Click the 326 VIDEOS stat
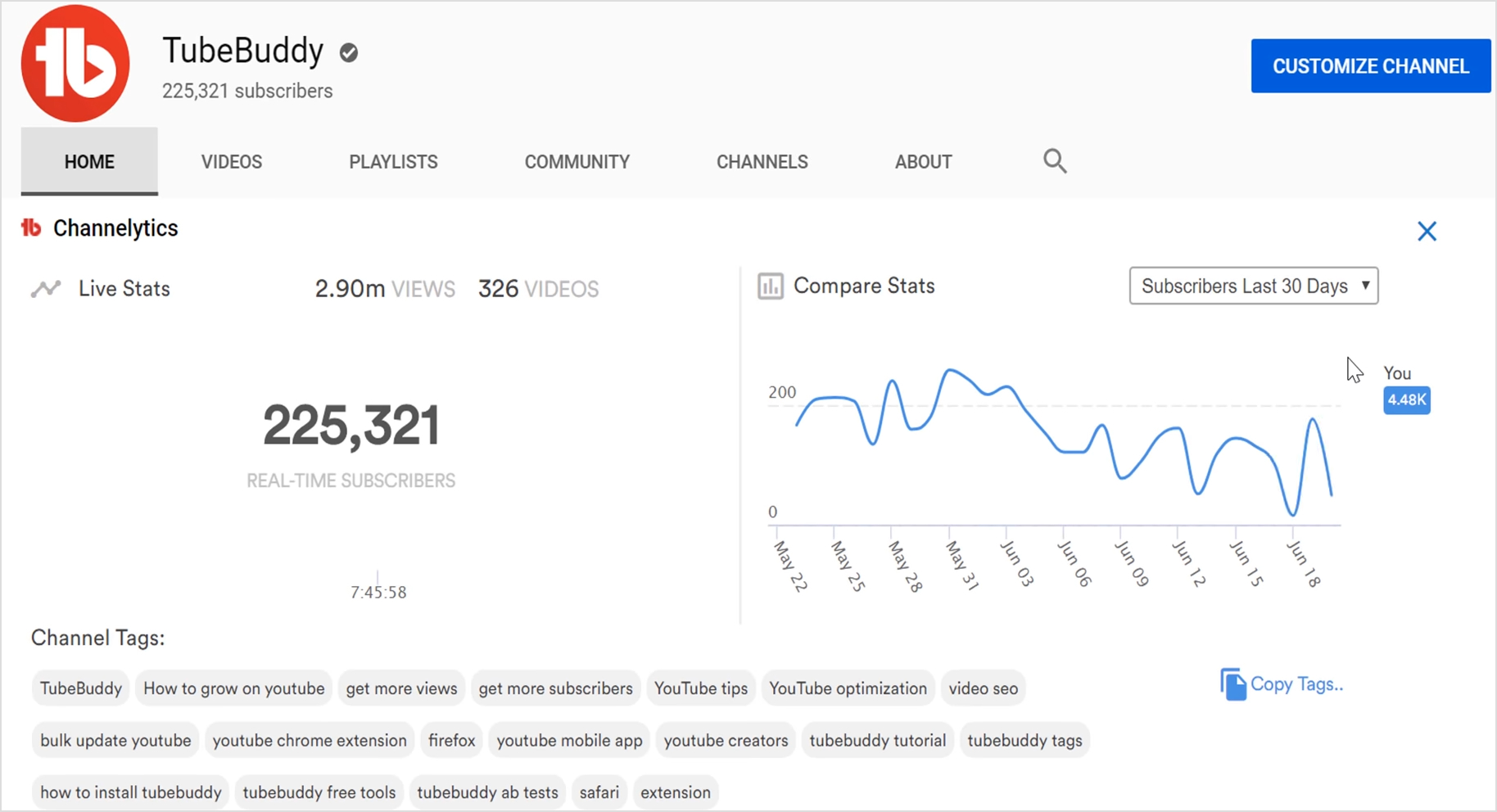The image size is (1497, 812). pyautogui.click(x=539, y=289)
